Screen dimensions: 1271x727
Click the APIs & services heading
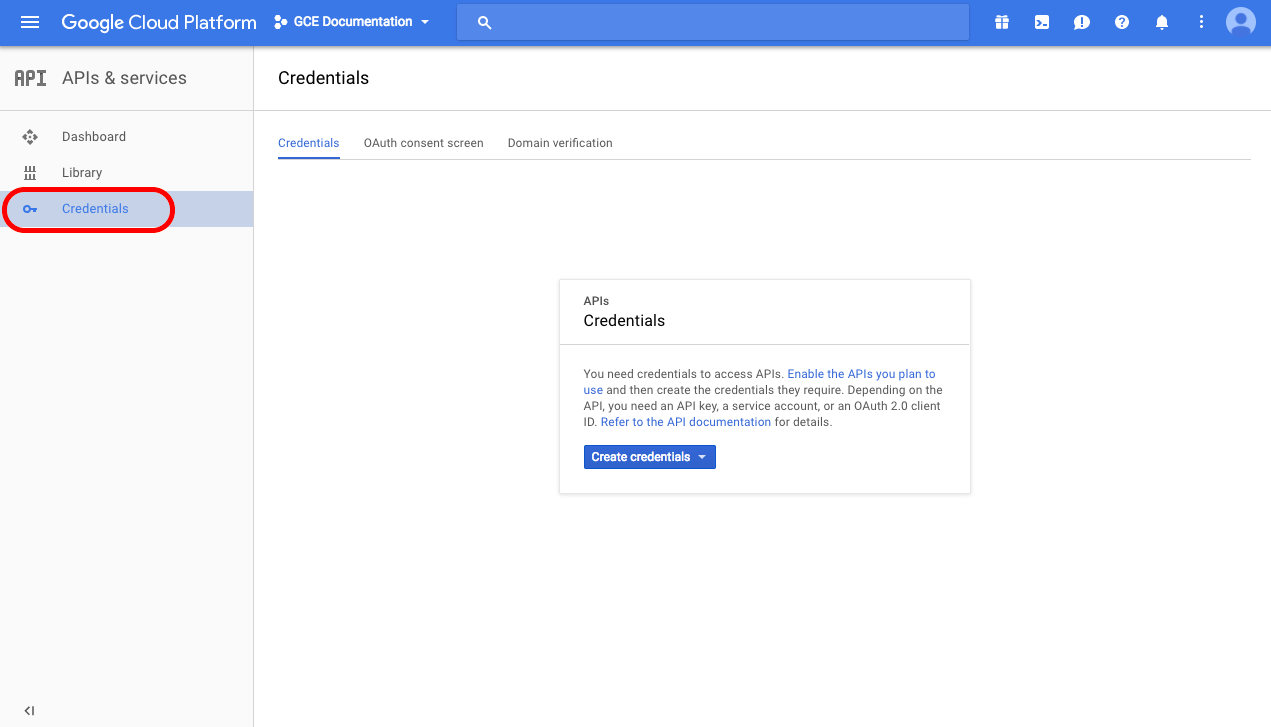click(124, 78)
